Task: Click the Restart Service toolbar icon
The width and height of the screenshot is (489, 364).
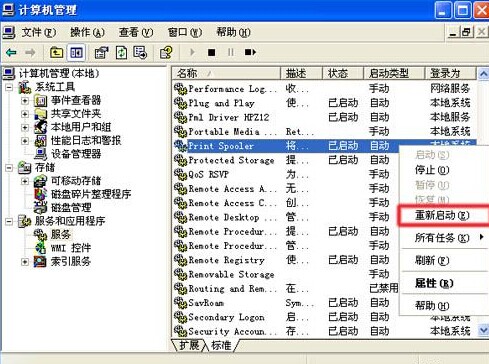Action: [x=250, y=52]
